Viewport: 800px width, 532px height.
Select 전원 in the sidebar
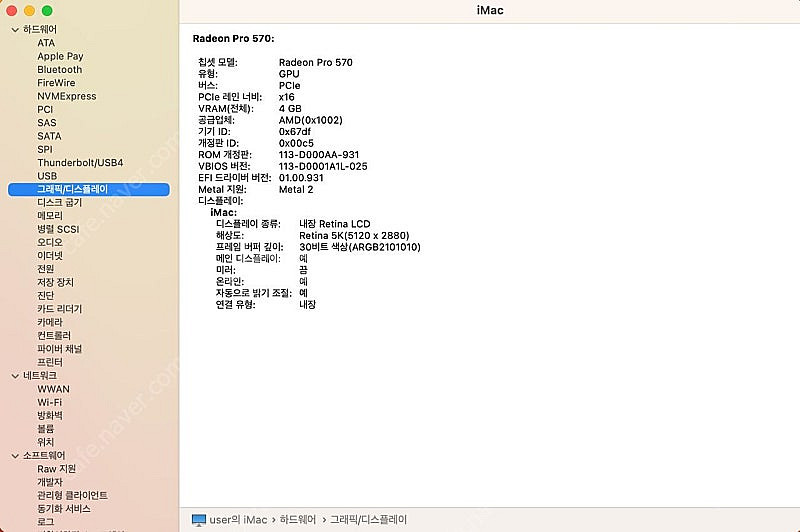(45, 269)
